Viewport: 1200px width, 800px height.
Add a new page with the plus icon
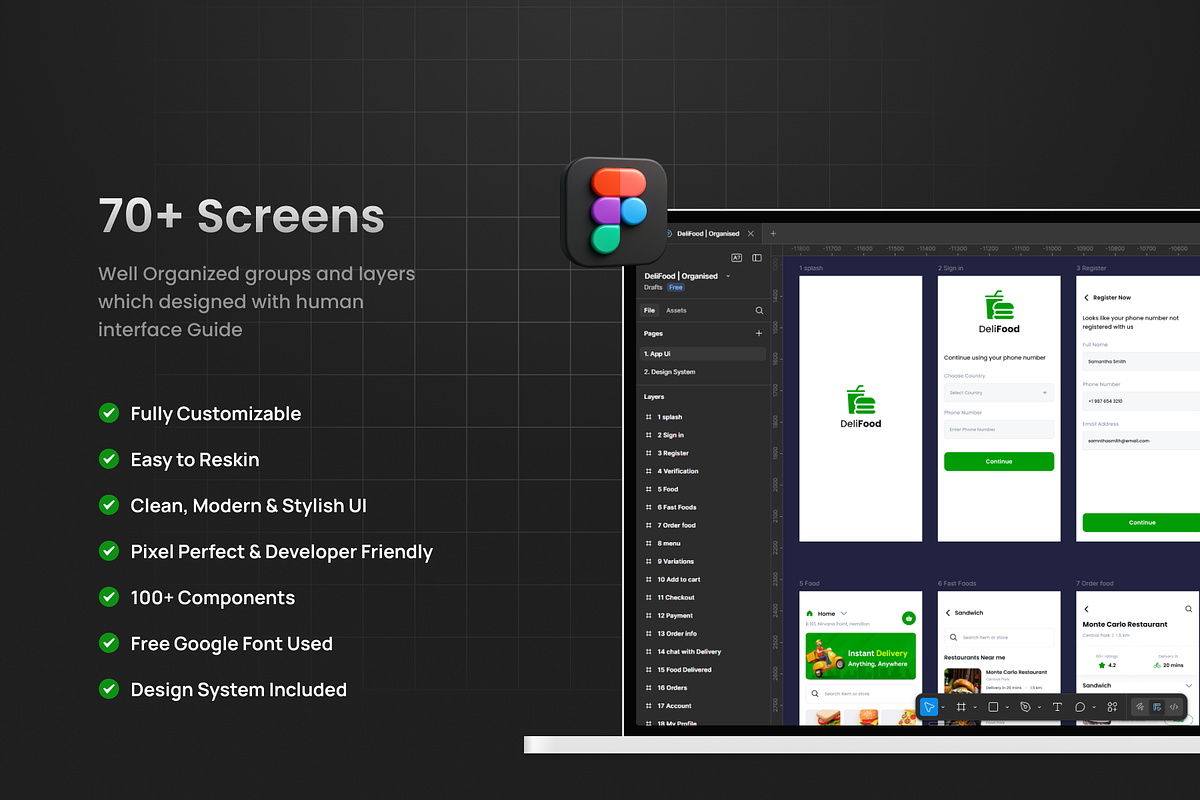point(759,333)
